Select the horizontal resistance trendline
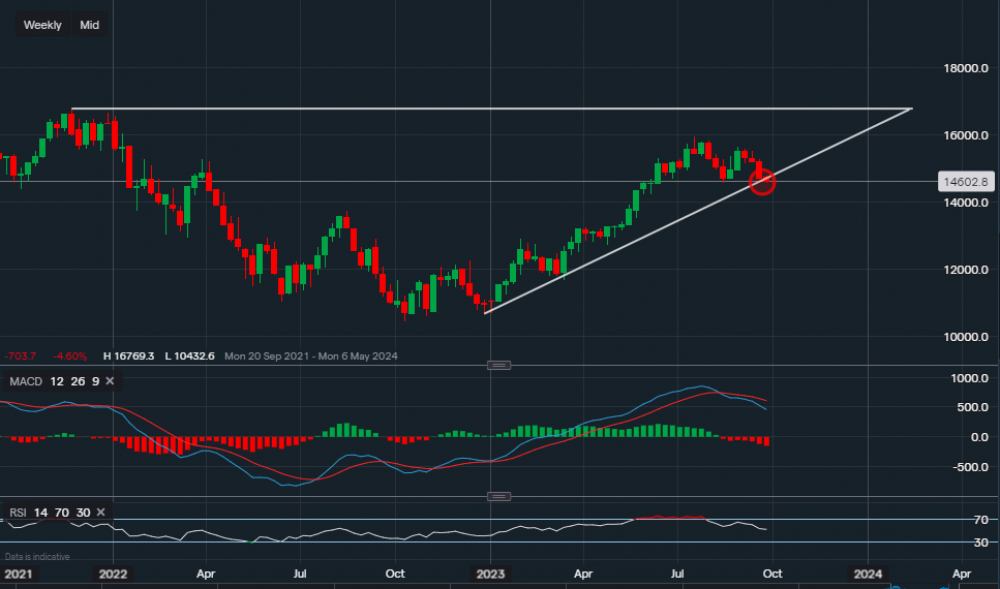This screenshot has height=589, width=1000. point(400,108)
